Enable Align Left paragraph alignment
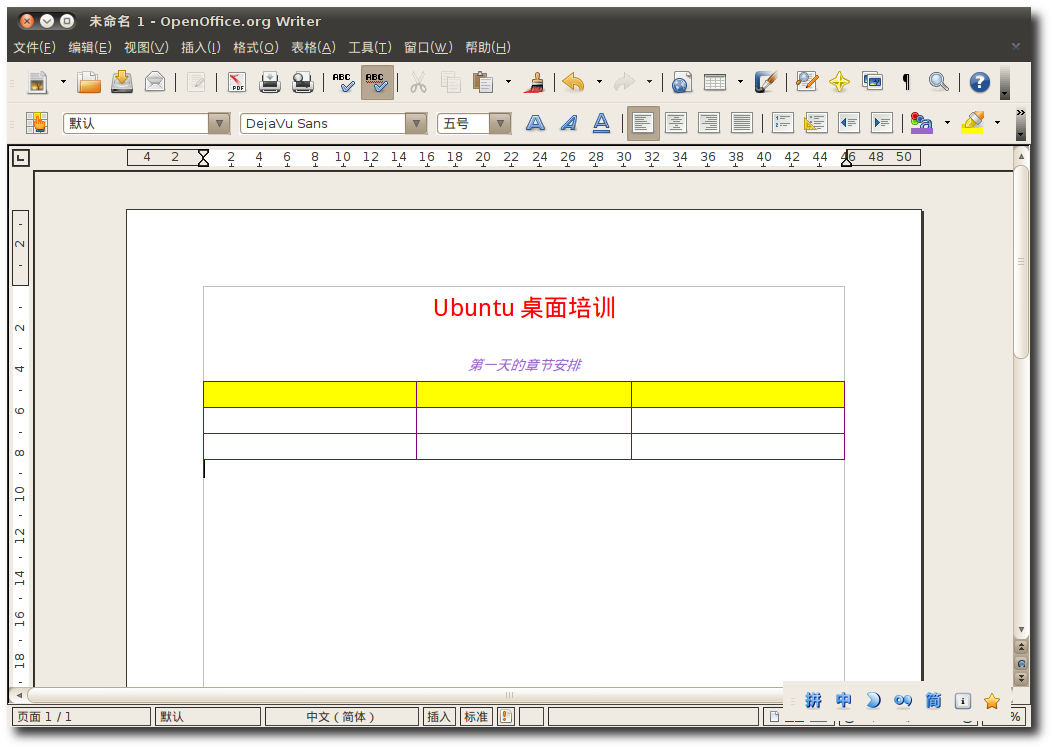 coord(643,123)
